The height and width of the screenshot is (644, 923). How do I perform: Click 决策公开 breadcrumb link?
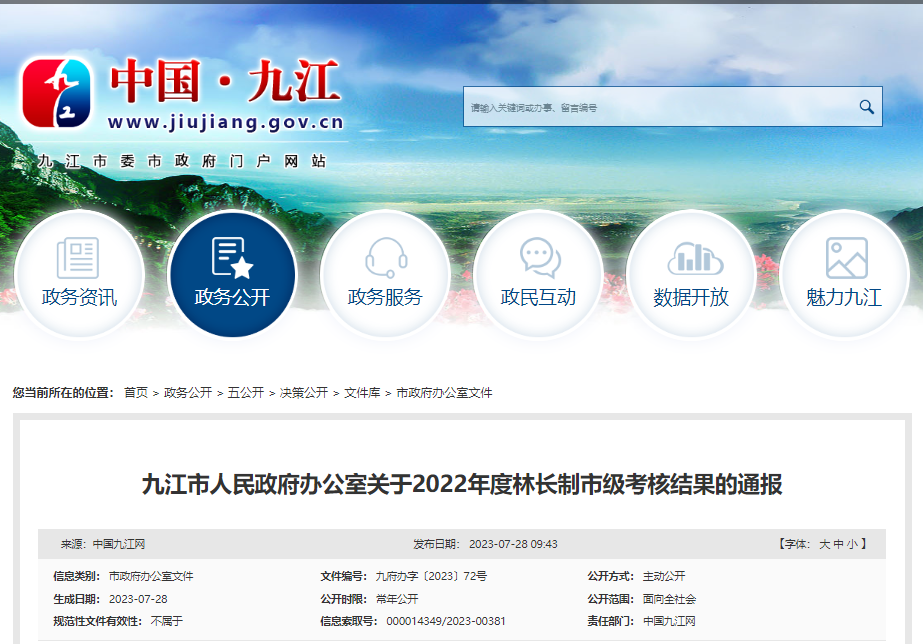304,393
